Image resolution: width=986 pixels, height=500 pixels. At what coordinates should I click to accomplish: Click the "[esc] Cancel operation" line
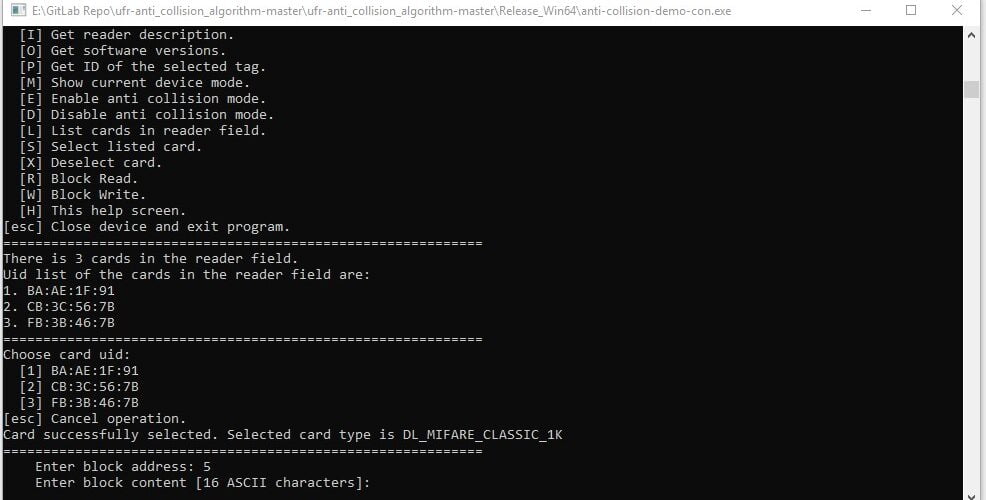(95, 419)
